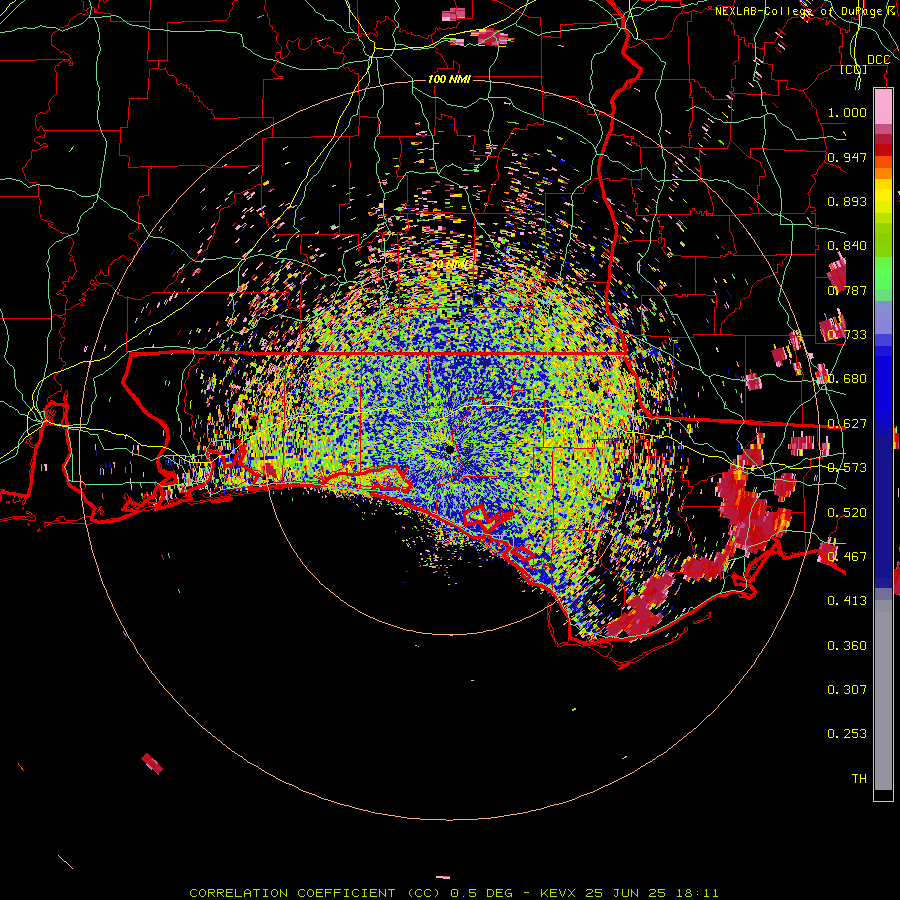Click the Correlation Coefficient caption at bottom
The height and width of the screenshot is (900, 900).
(453, 893)
